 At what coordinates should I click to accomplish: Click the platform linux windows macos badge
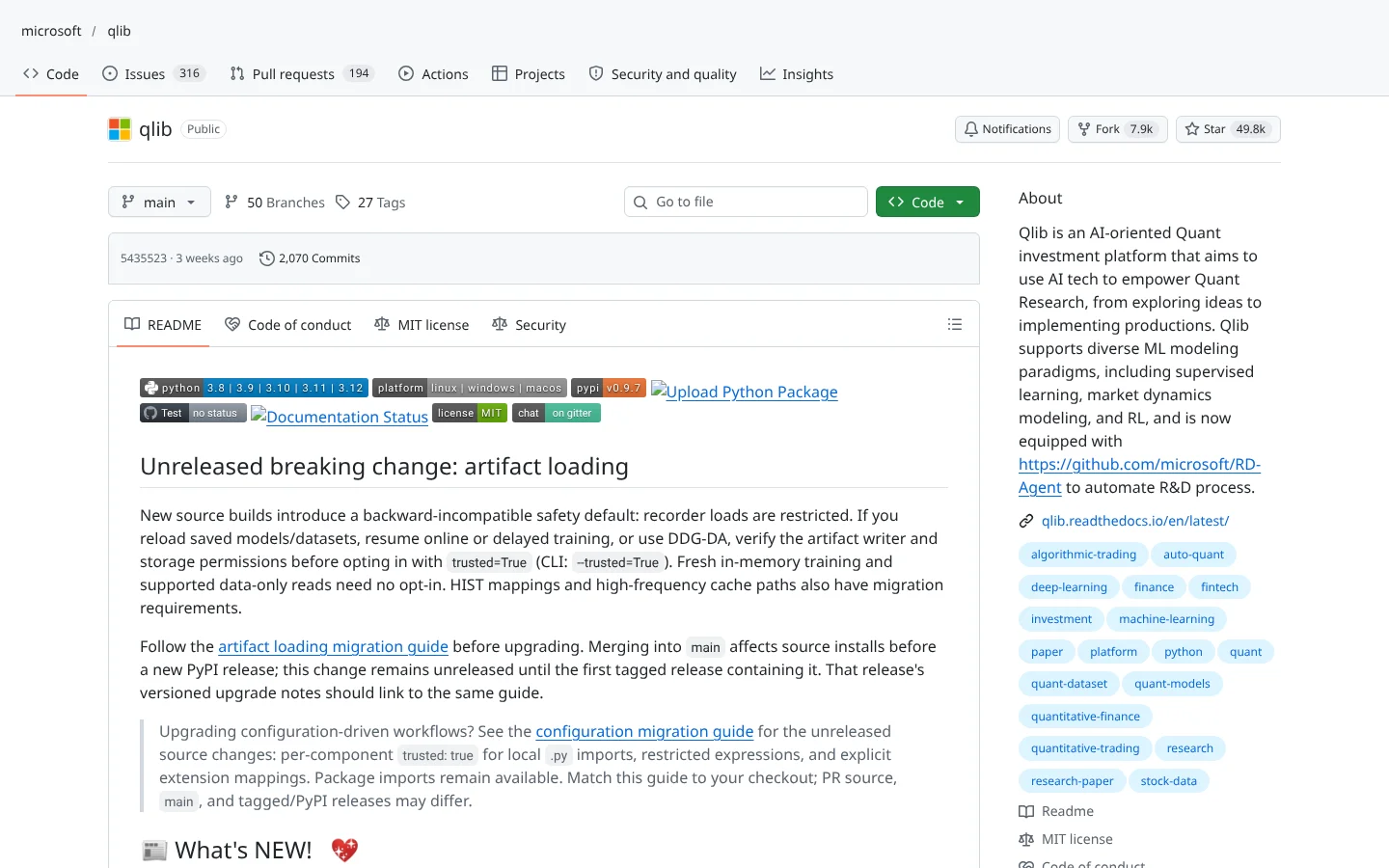470,388
